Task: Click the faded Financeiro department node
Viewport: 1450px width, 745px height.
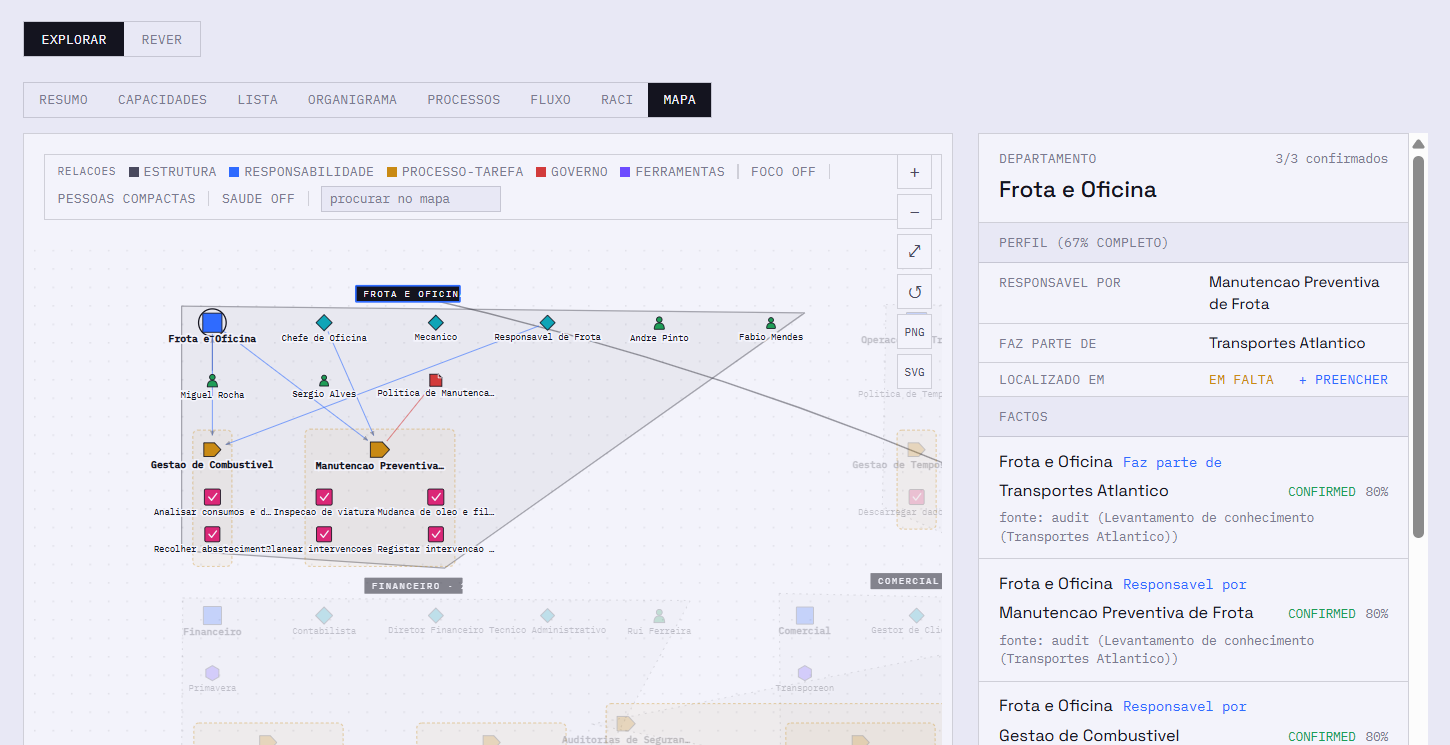Action: pyautogui.click(x=212, y=615)
